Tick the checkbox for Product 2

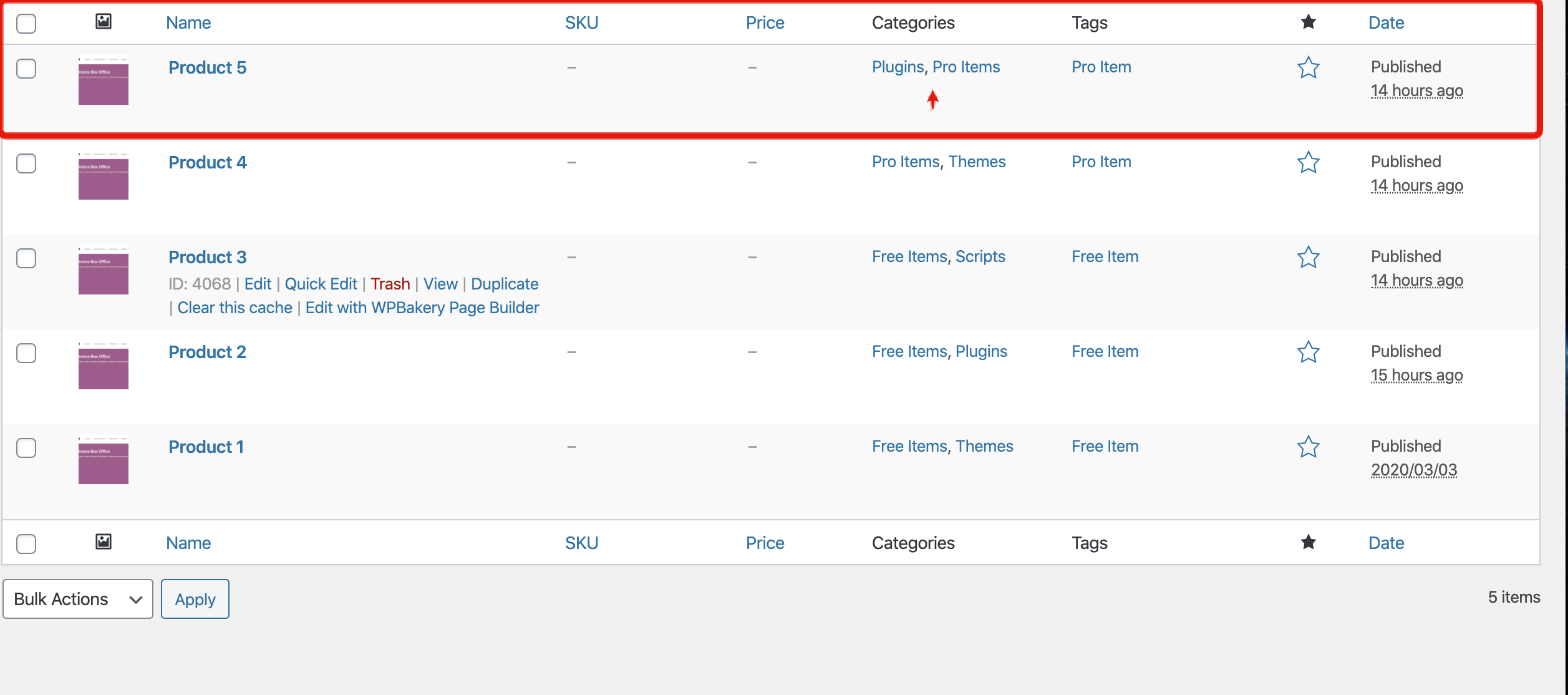pos(26,353)
